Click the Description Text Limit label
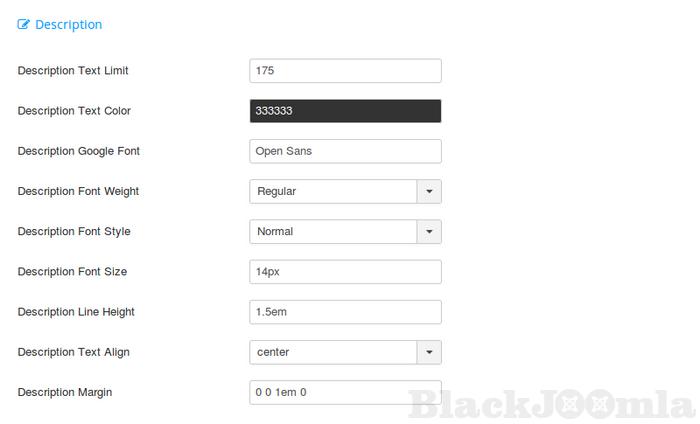 point(73,71)
